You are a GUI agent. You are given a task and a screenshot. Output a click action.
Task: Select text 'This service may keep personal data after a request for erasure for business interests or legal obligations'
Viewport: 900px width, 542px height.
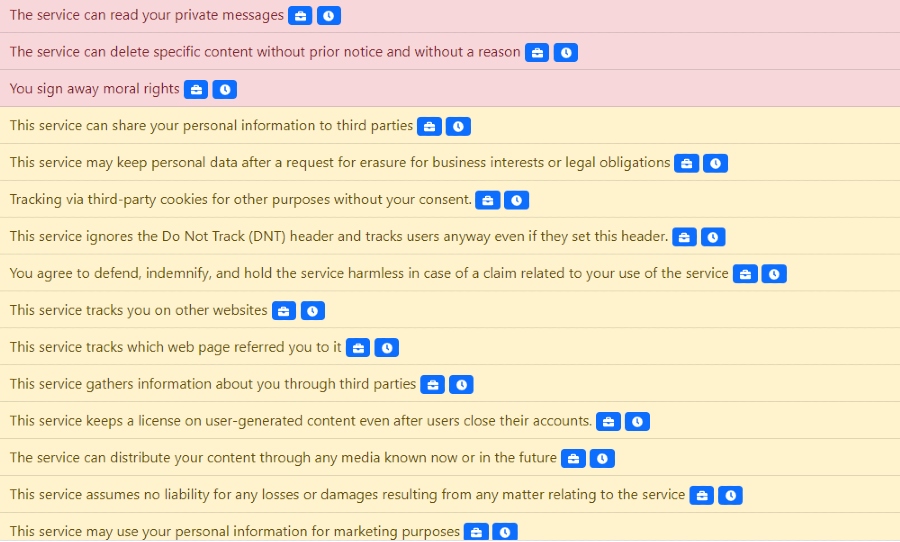pos(340,162)
